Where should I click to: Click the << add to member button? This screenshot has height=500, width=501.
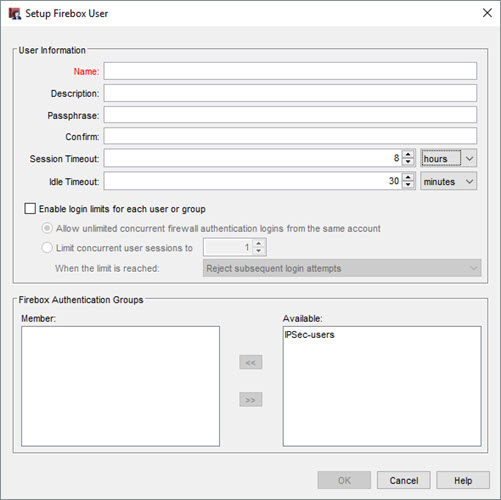tap(251, 362)
